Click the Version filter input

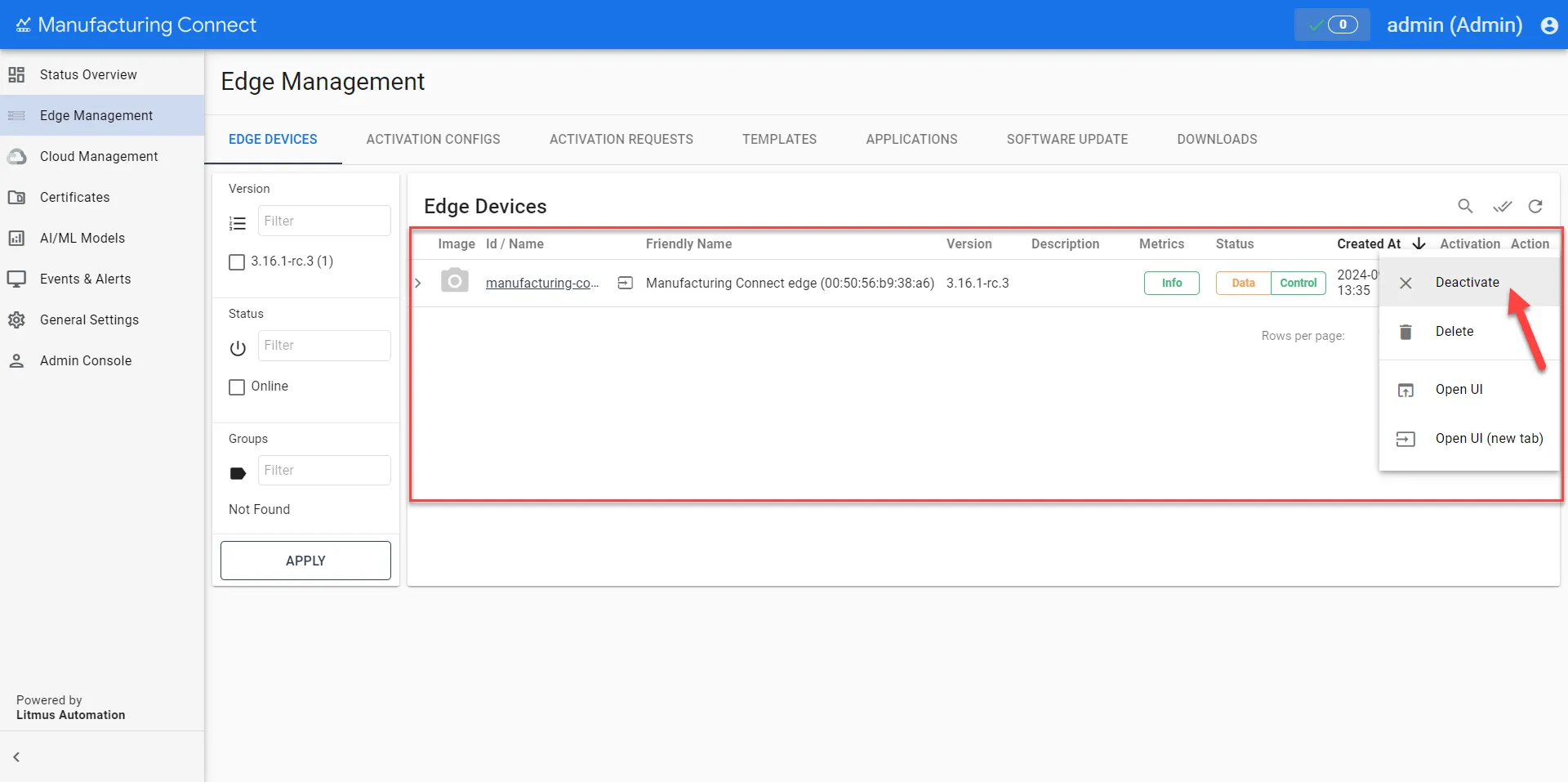(324, 221)
